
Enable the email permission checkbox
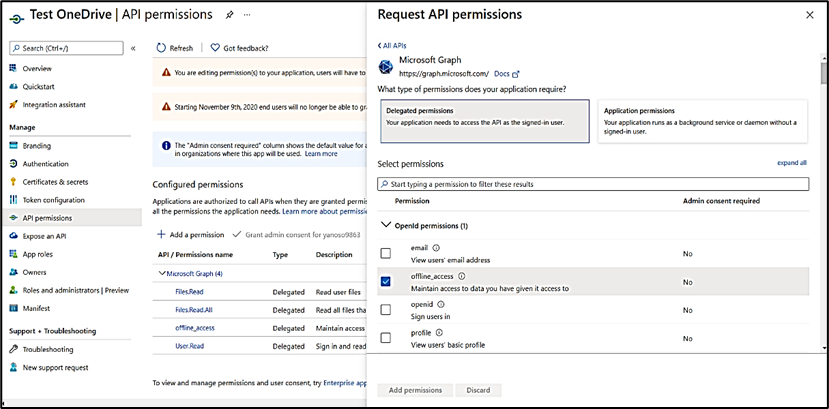pos(386,254)
